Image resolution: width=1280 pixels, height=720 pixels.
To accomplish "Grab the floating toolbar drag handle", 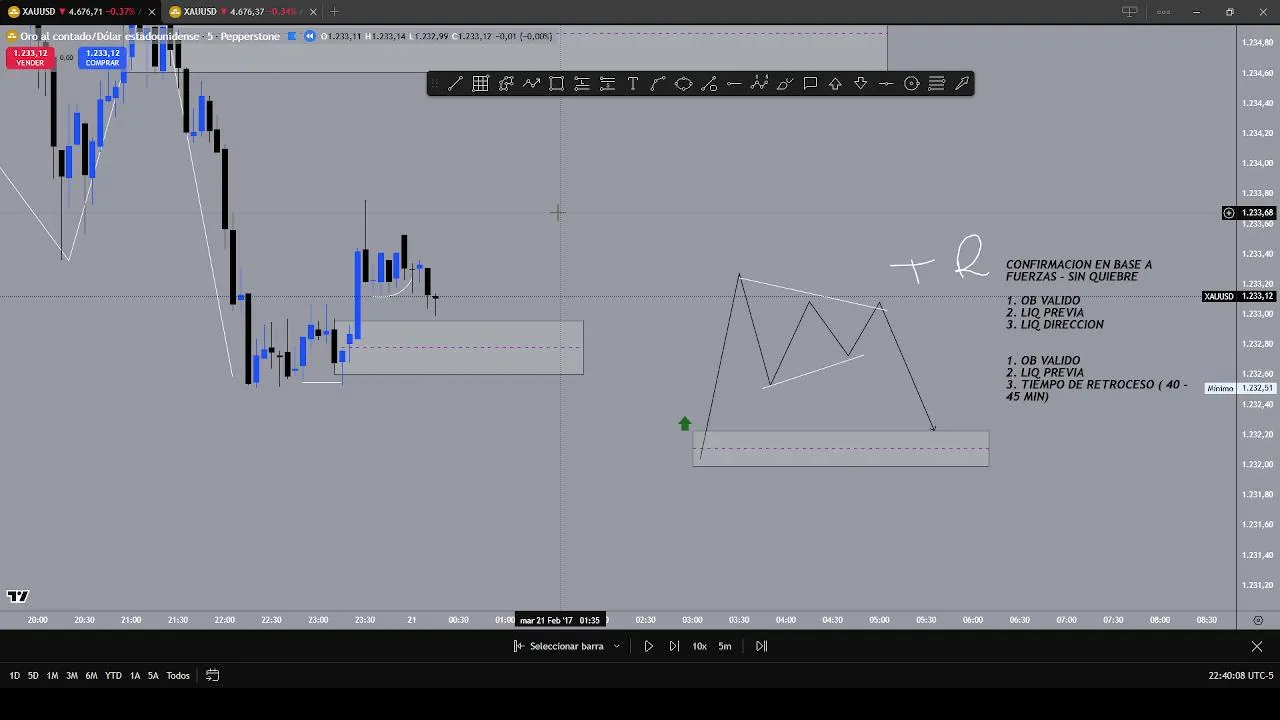I will click(x=435, y=84).
